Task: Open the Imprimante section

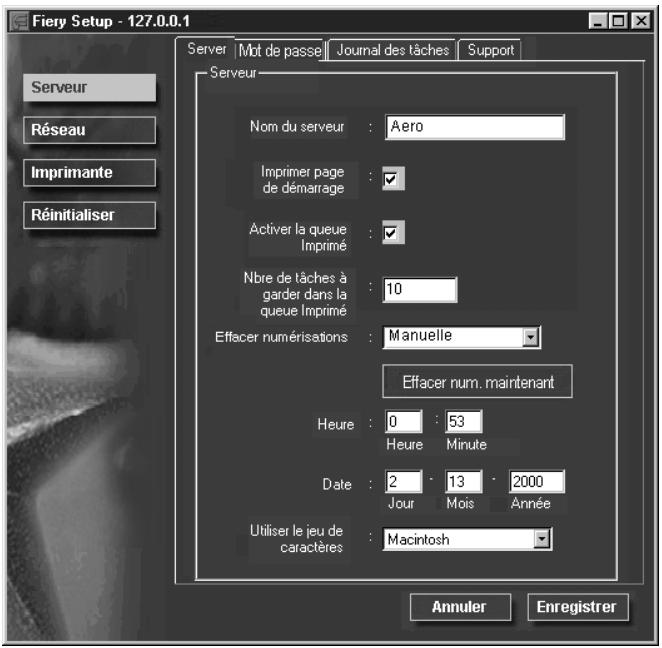Action: (x=90, y=173)
